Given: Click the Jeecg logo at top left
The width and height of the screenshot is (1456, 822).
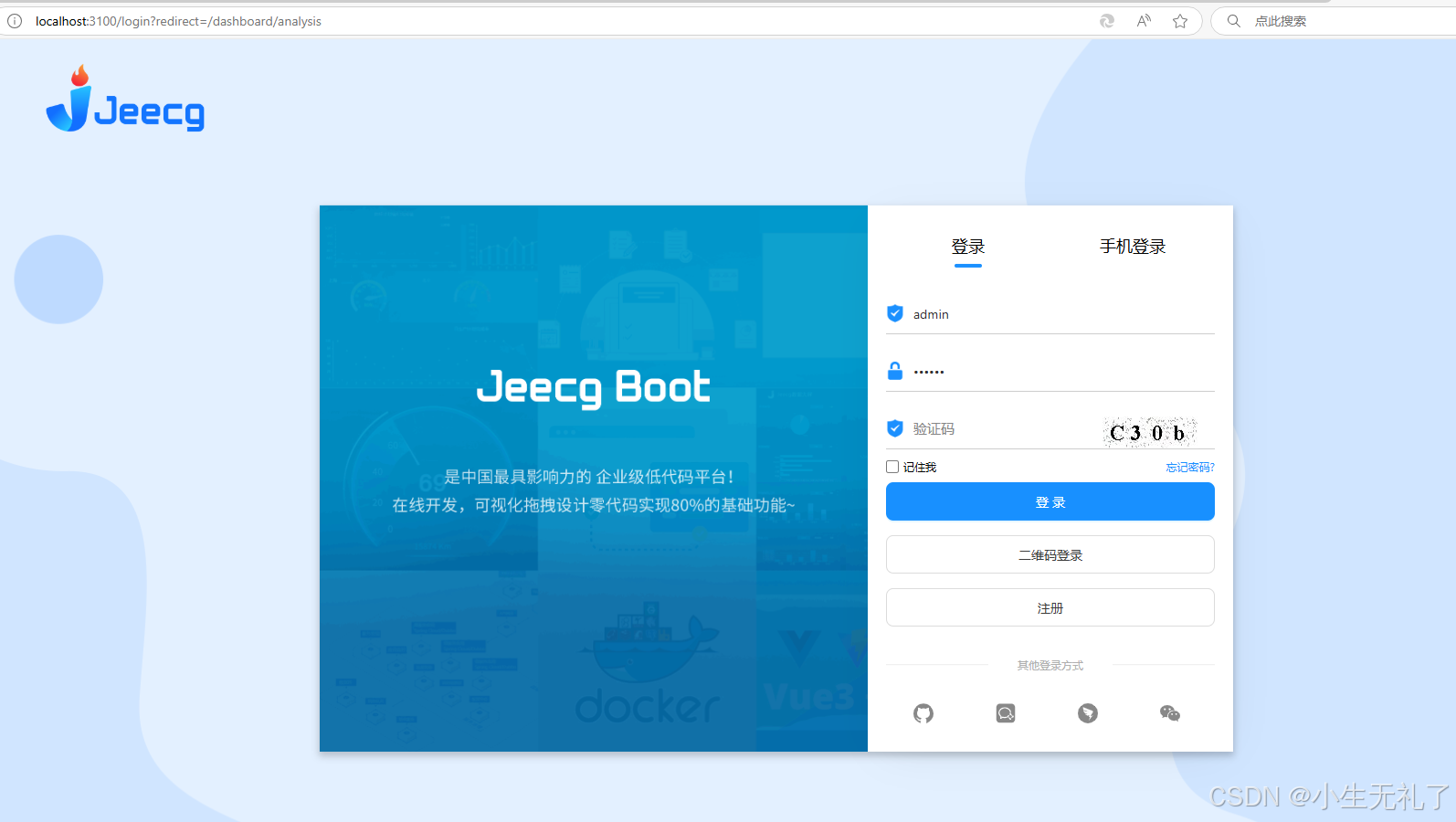Looking at the screenshot, I should (125, 99).
